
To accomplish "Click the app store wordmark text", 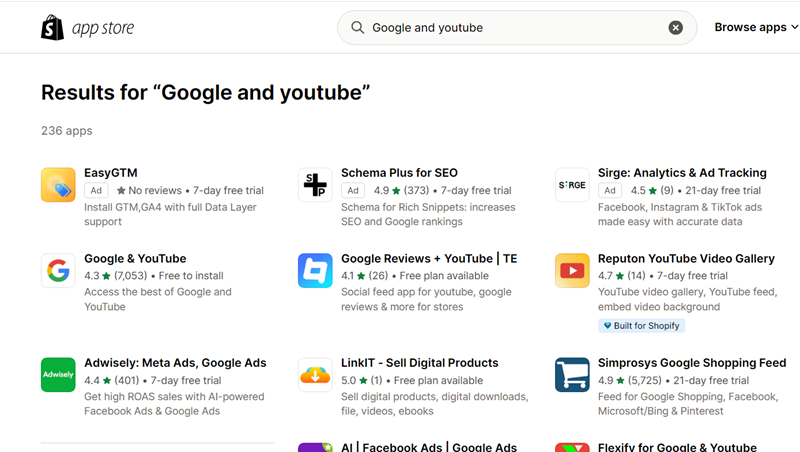I will coord(103,28).
